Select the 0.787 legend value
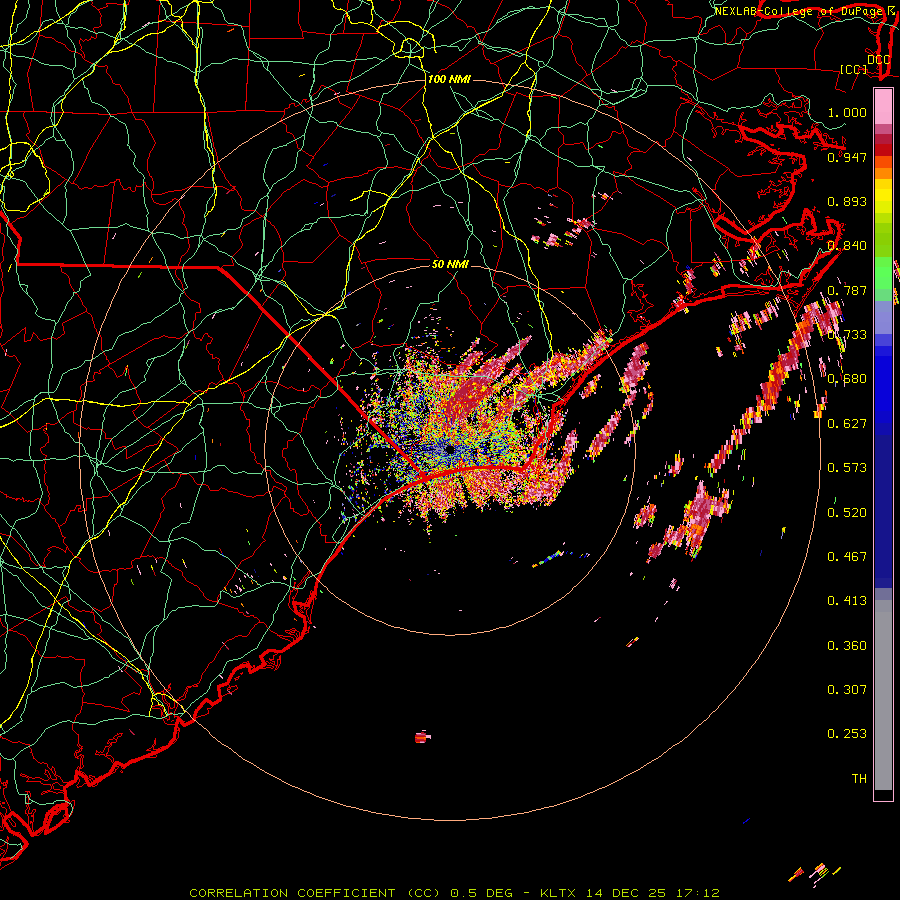900x900 pixels. click(x=847, y=290)
